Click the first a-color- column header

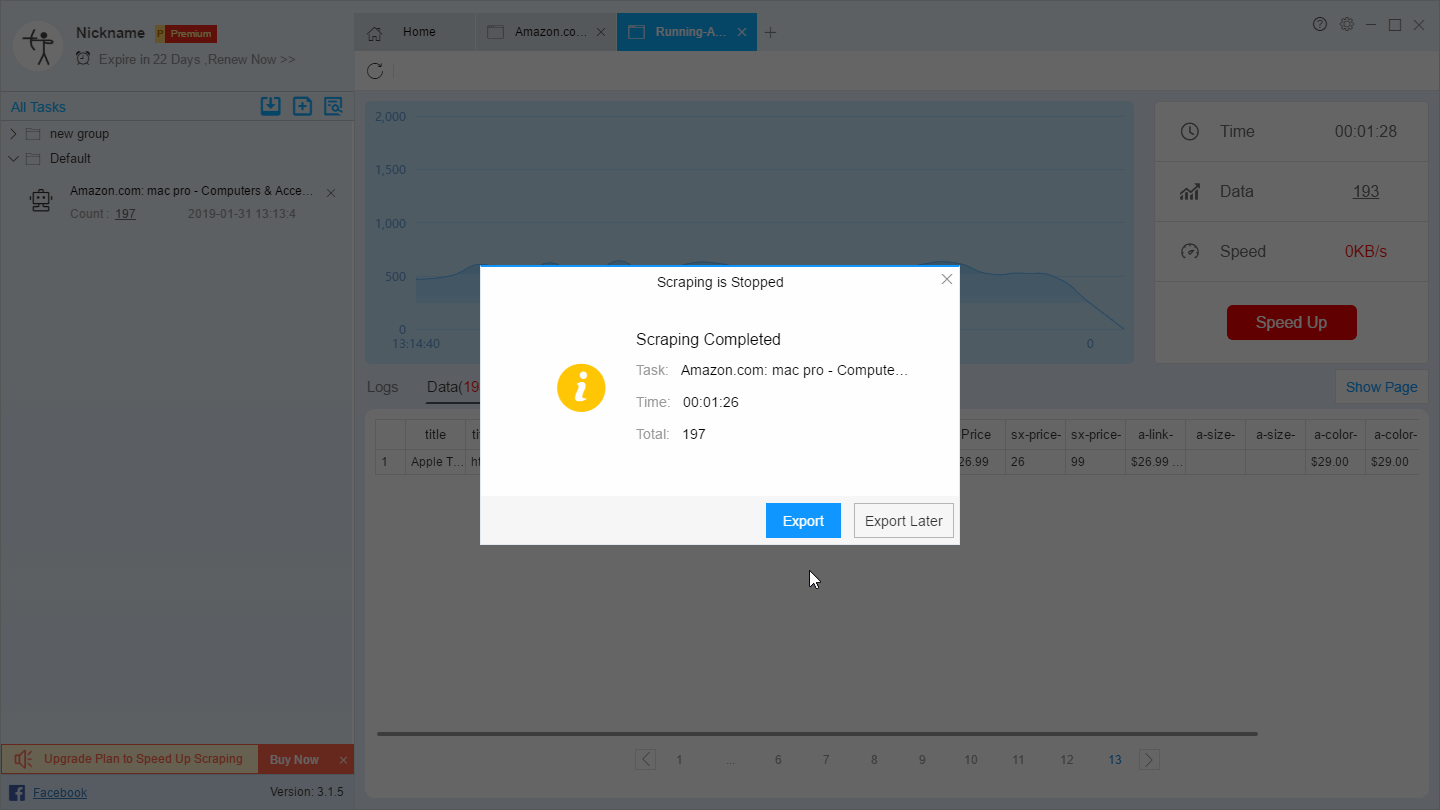pyautogui.click(x=1335, y=435)
